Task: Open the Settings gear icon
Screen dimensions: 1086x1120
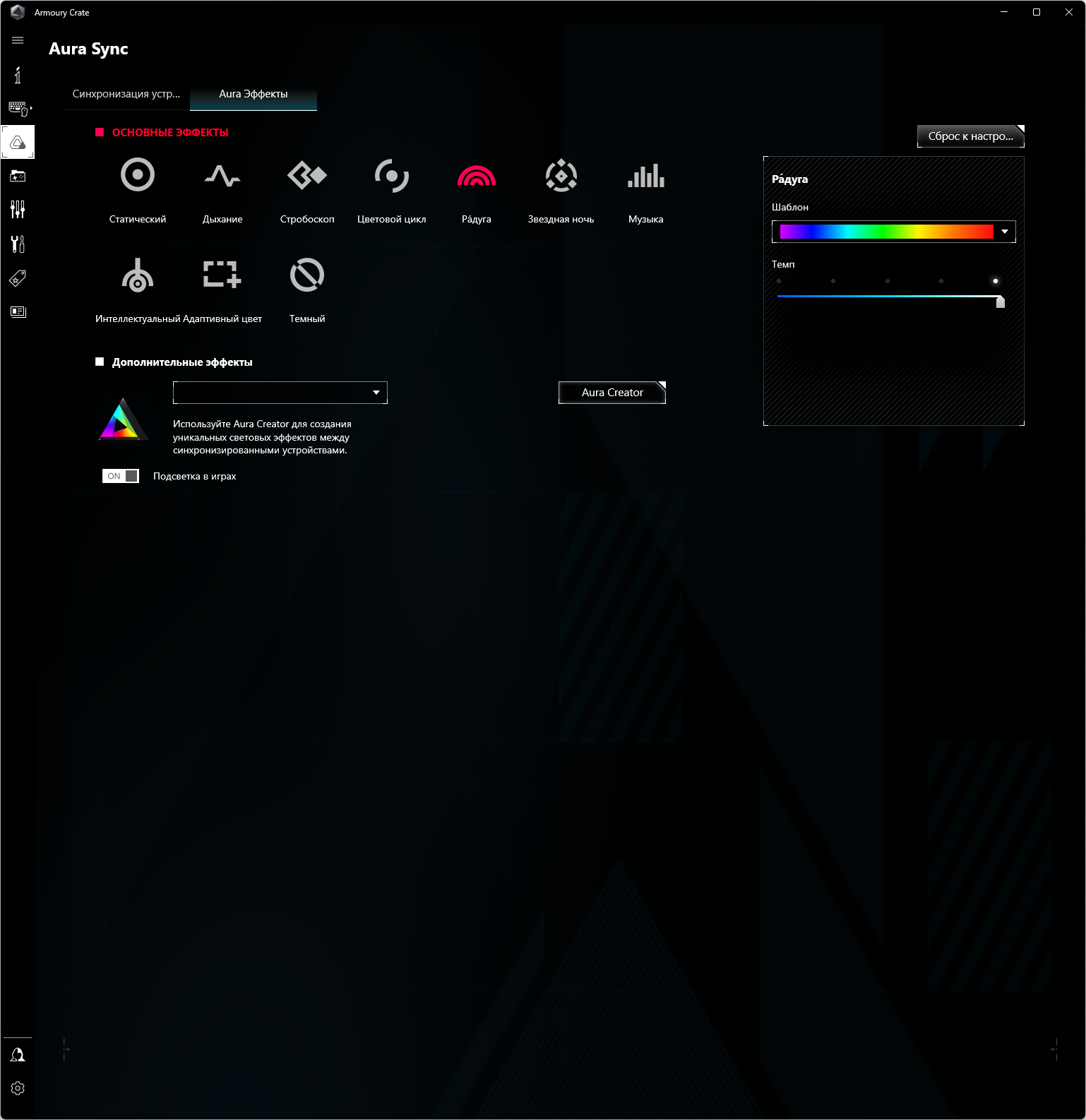Action: pyautogui.click(x=18, y=1088)
